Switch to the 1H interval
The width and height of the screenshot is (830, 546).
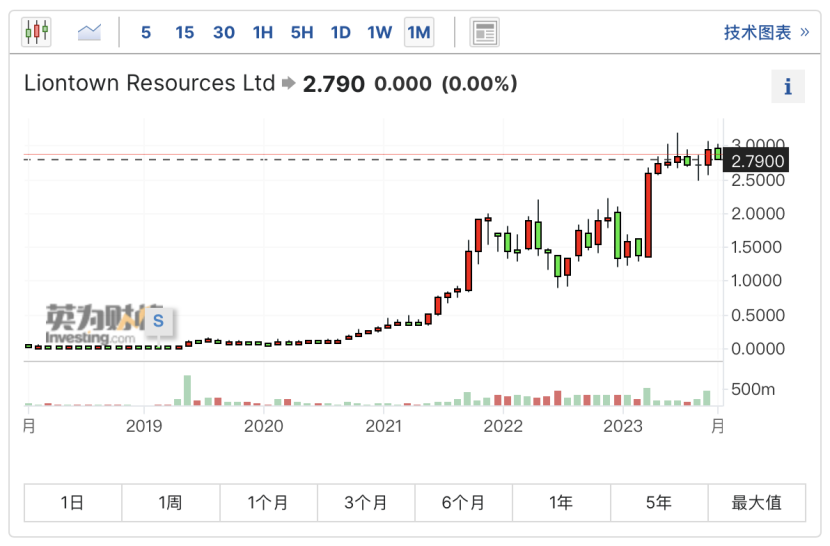262,32
